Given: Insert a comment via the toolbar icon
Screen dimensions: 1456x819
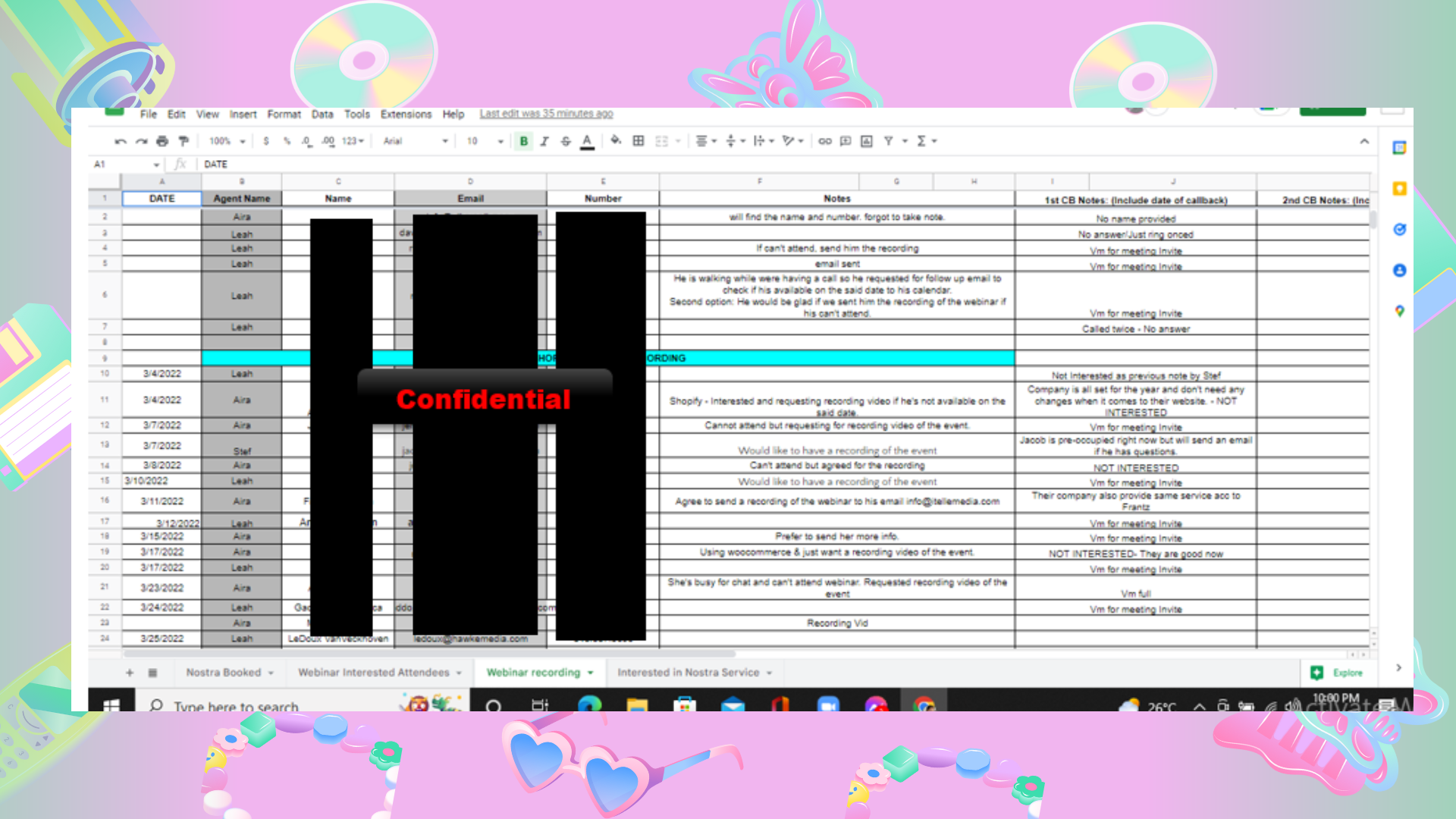Looking at the screenshot, I should (x=846, y=141).
